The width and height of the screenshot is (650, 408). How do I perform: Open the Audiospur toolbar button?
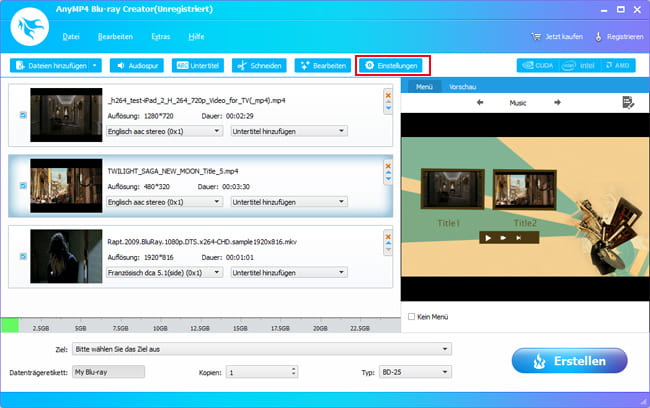click(137, 66)
